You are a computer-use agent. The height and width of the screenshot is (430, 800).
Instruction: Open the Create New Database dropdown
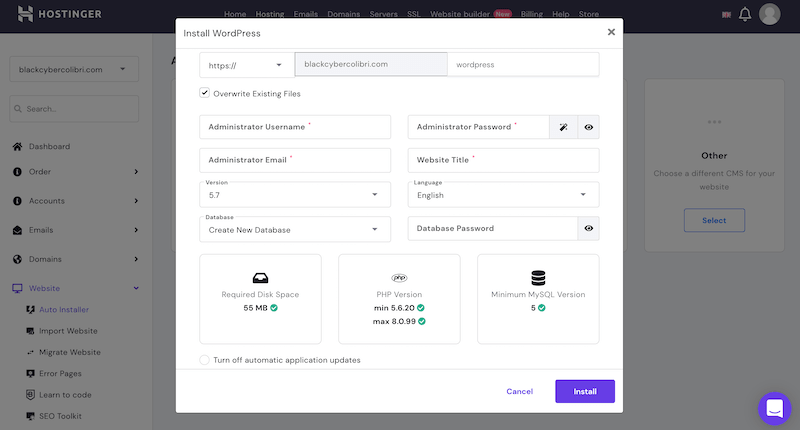[295, 229]
